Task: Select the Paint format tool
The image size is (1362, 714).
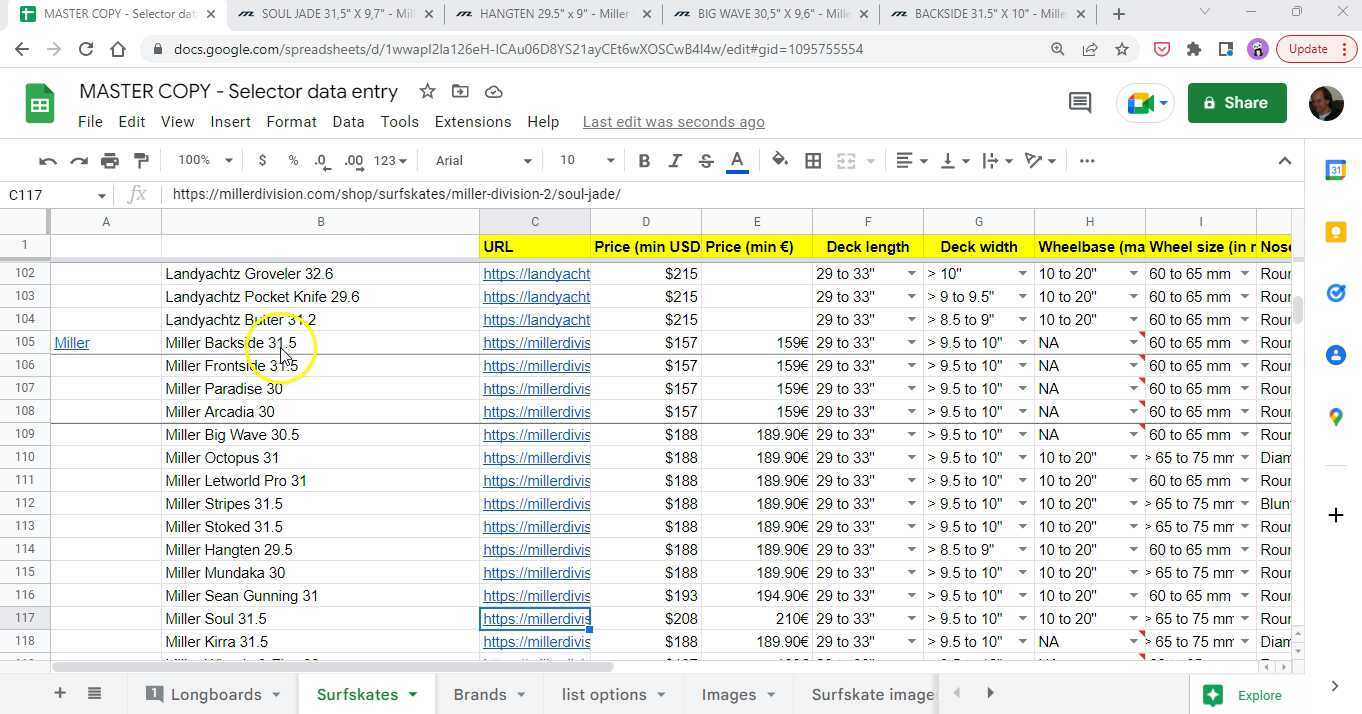Action: [x=141, y=161]
